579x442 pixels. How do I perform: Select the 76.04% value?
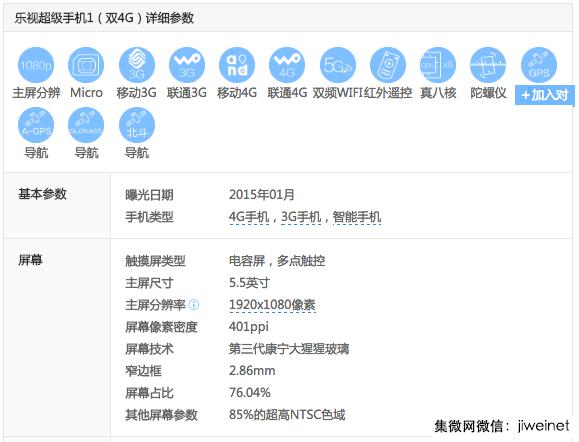point(250,393)
